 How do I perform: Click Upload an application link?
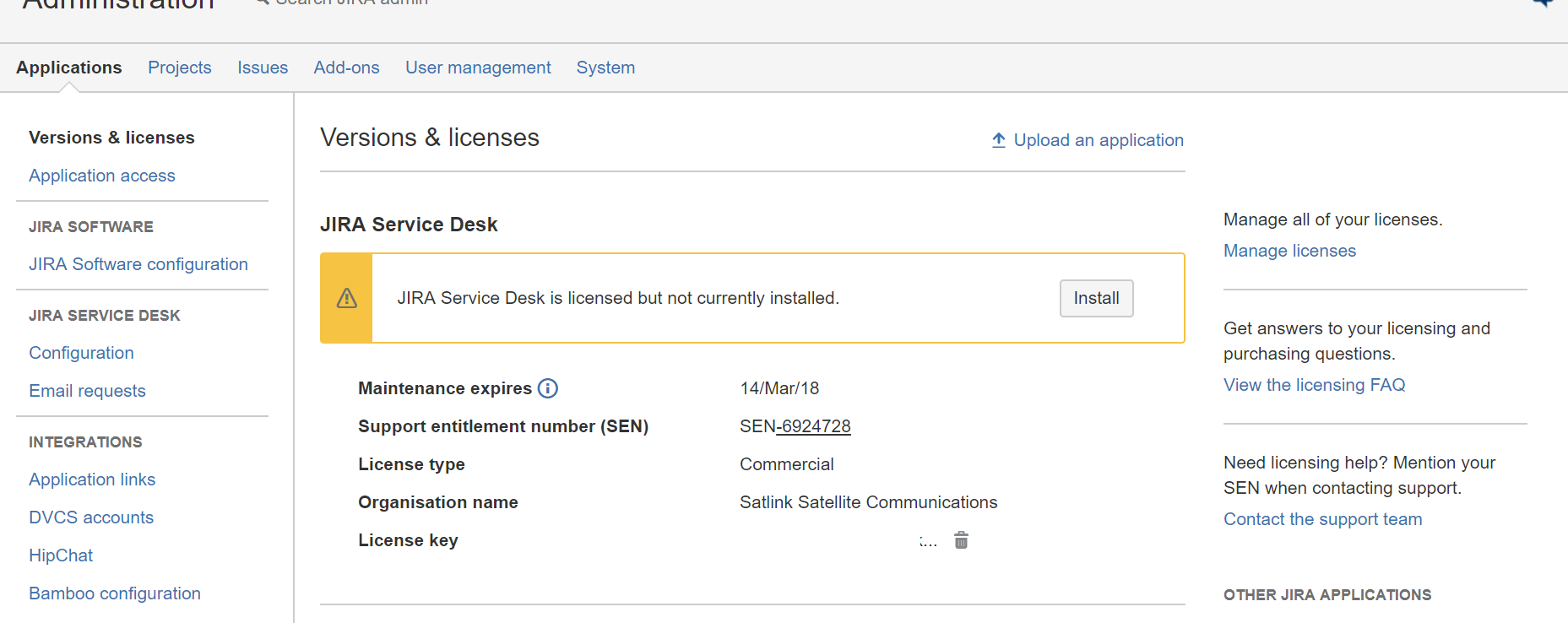(1099, 140)
